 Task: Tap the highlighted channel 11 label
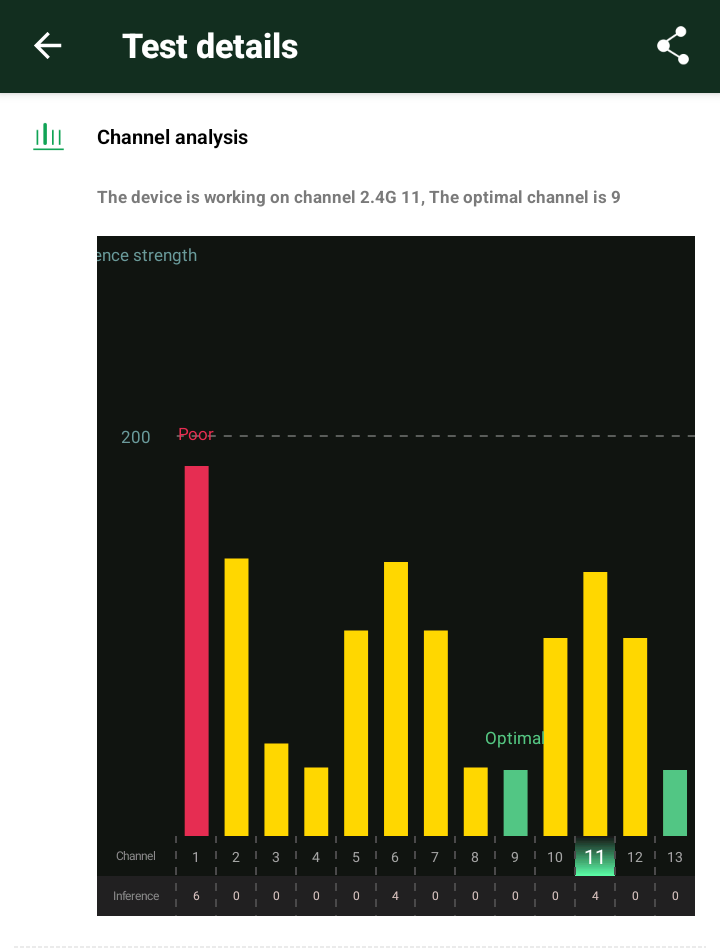coord(595,857)
